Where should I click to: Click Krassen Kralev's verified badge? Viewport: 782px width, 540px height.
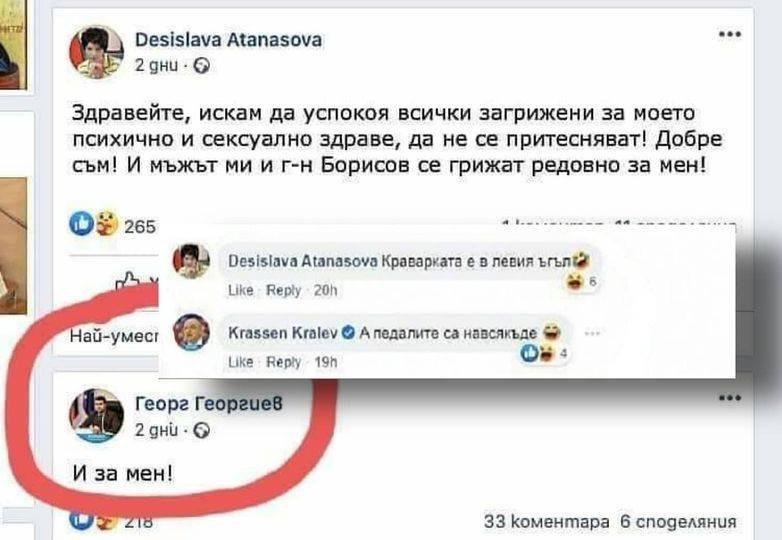click(349, 332)
